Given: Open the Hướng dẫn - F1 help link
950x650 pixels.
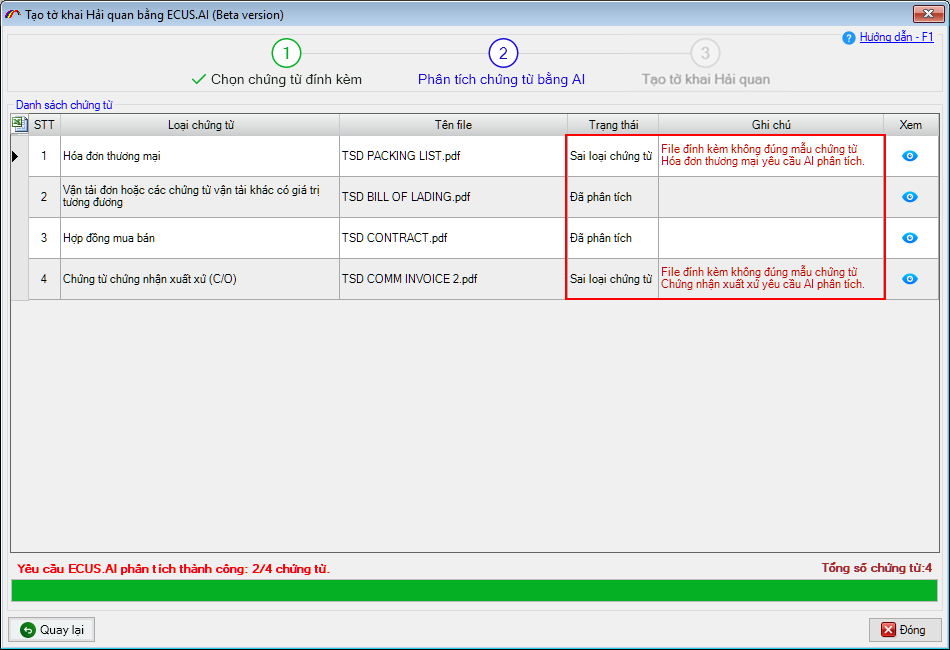Looking at the screenshot, I should click(897, 37).
